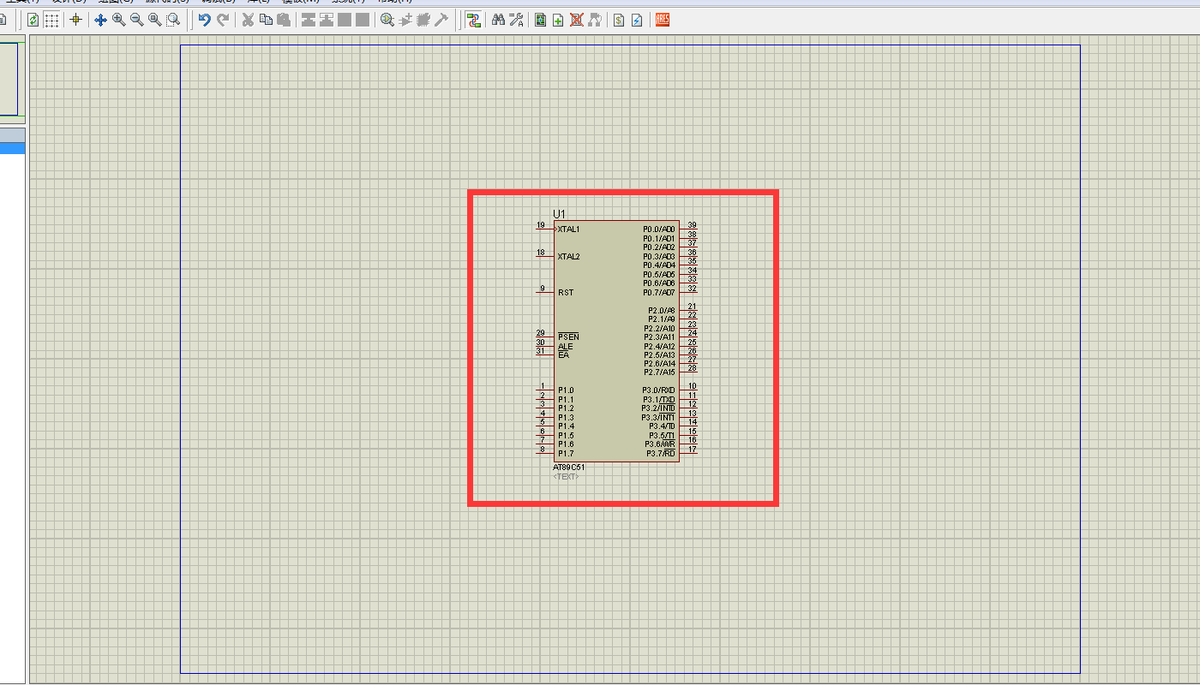Click the P3.7/RD pin label
This screenshot has width=1200, height=685.
[661, 454]
